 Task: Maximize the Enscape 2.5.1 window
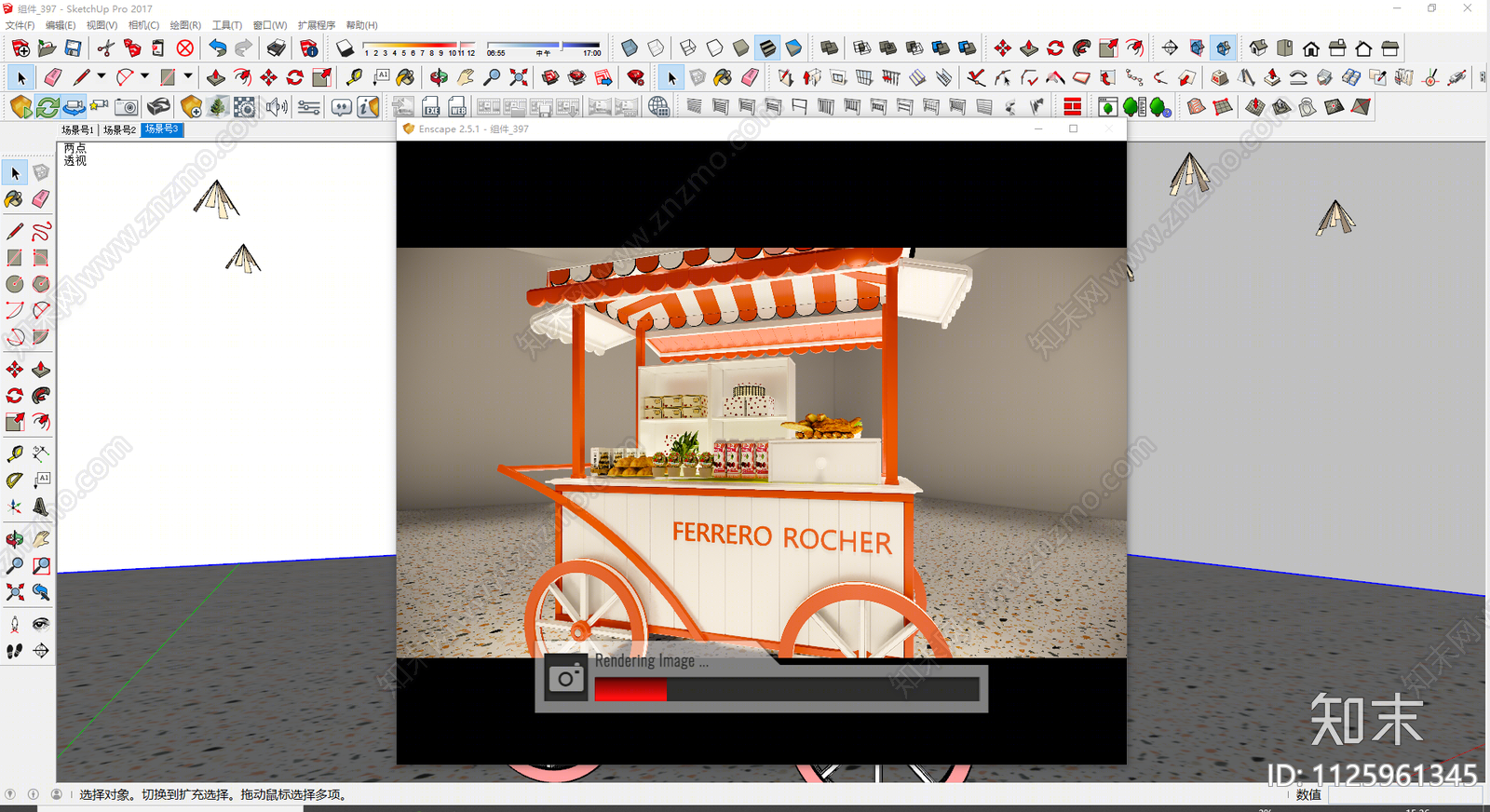[1073, 129]
